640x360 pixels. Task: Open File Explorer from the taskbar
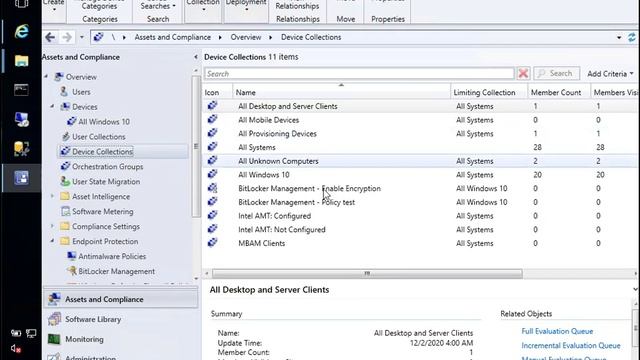(x=21, y=61)
